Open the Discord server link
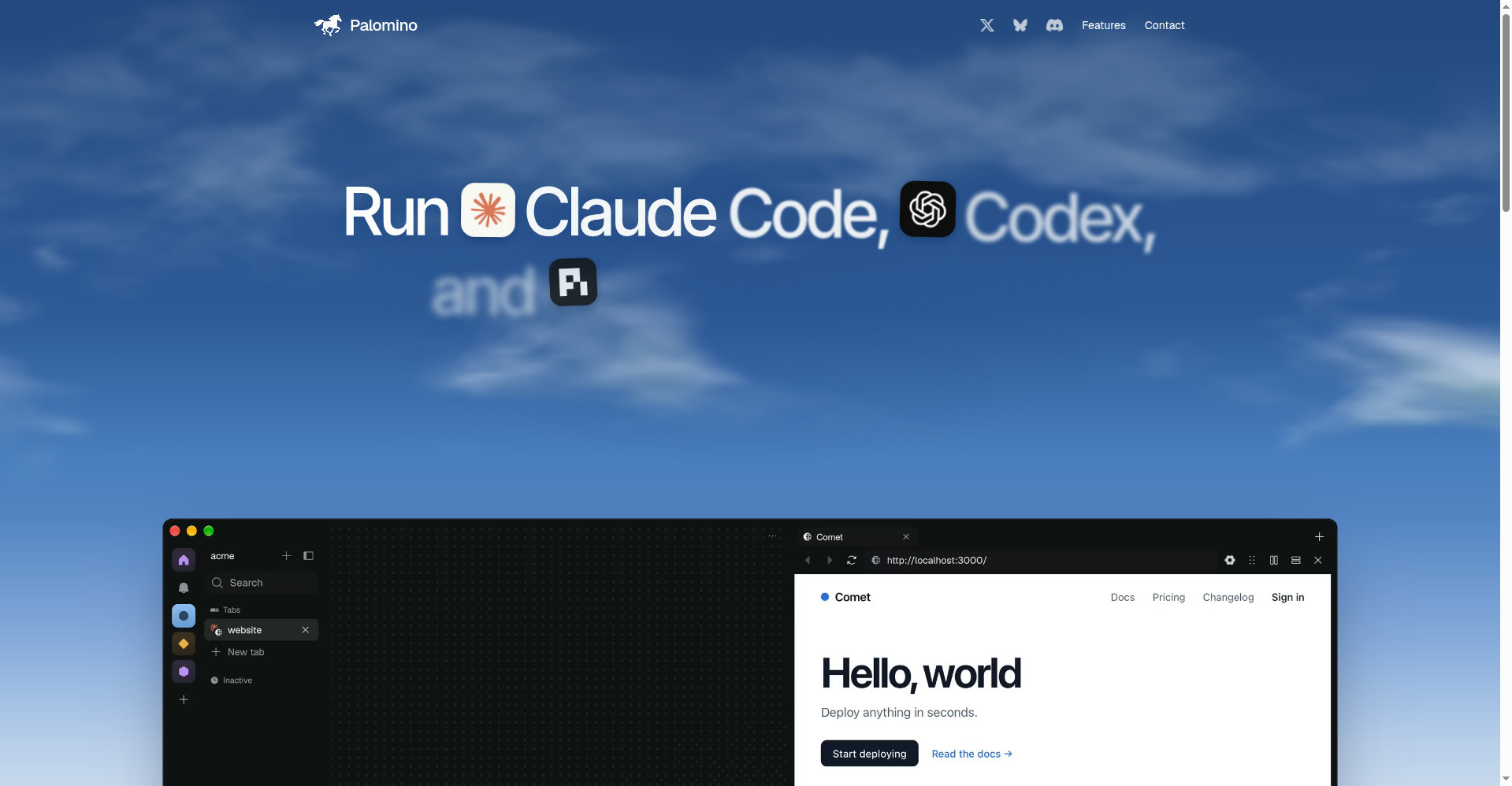1512x786 pixels. [x=1054, y=25]
